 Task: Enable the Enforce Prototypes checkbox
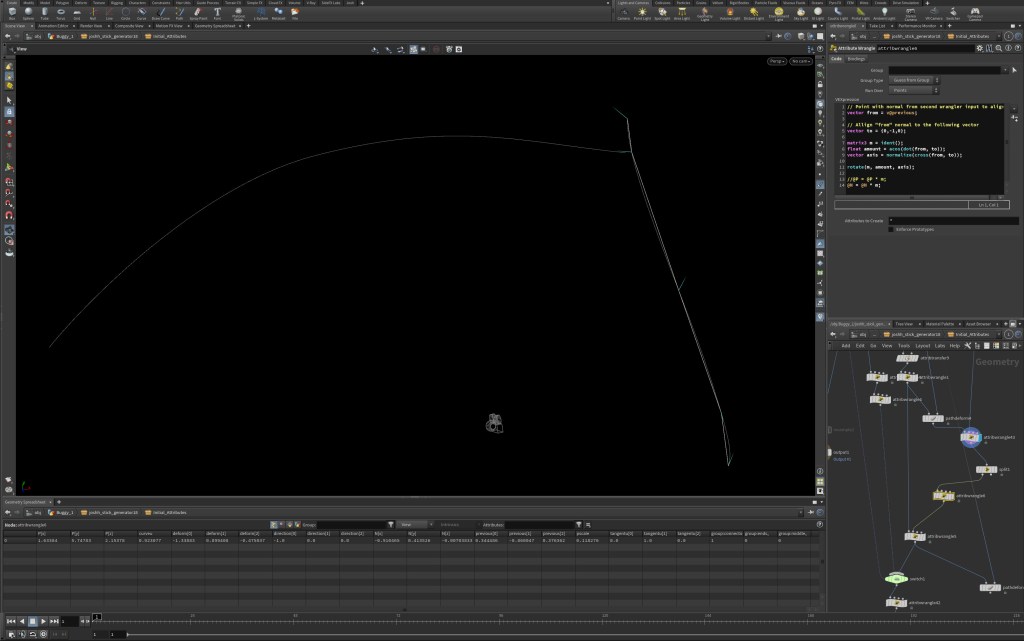pyautogui.click(x=891, y=229)
